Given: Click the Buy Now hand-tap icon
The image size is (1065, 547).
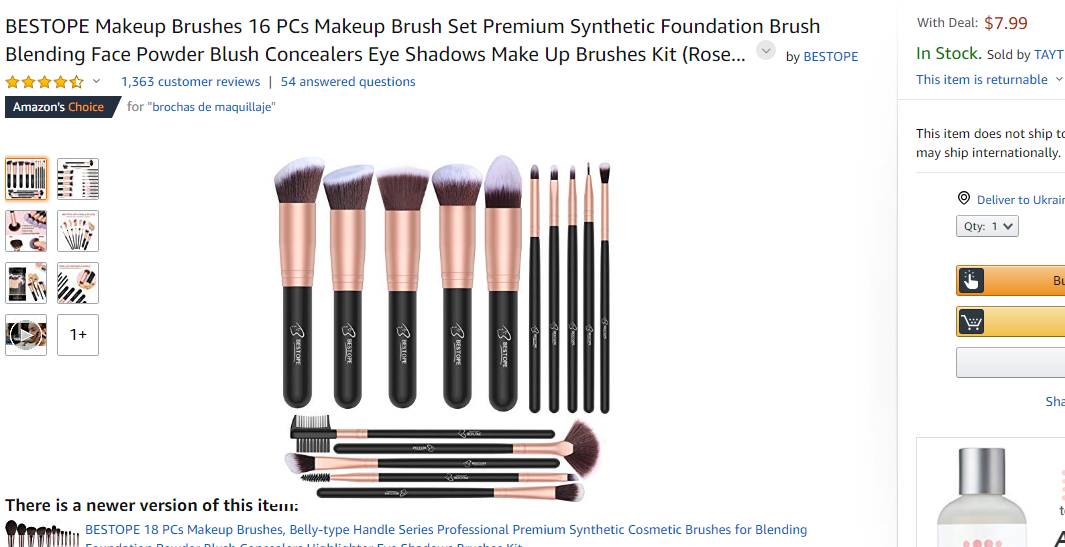Looking at the screenshot, I should [x=971, y=280].
